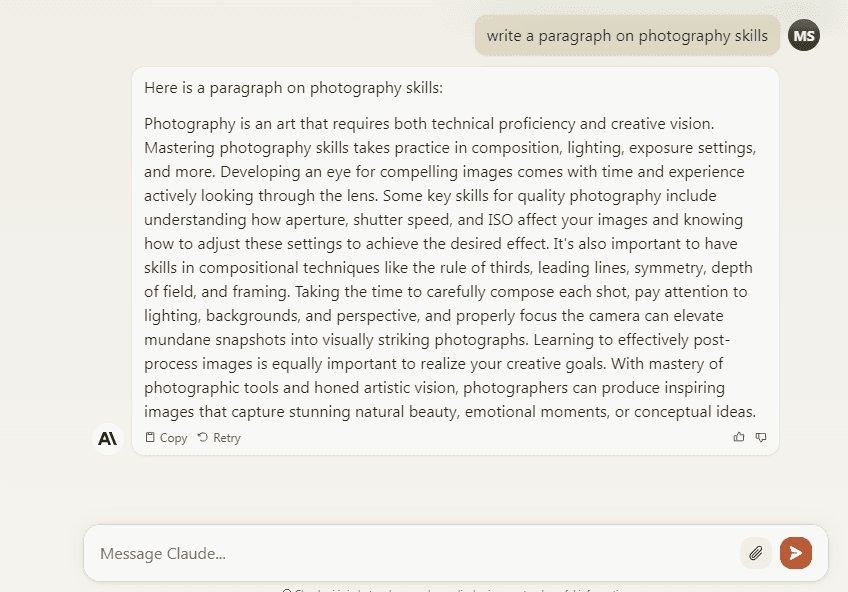This screenshot has height=592, width=848.
Task: Attach a file using the paperclip icon
Action: (756, 553)
